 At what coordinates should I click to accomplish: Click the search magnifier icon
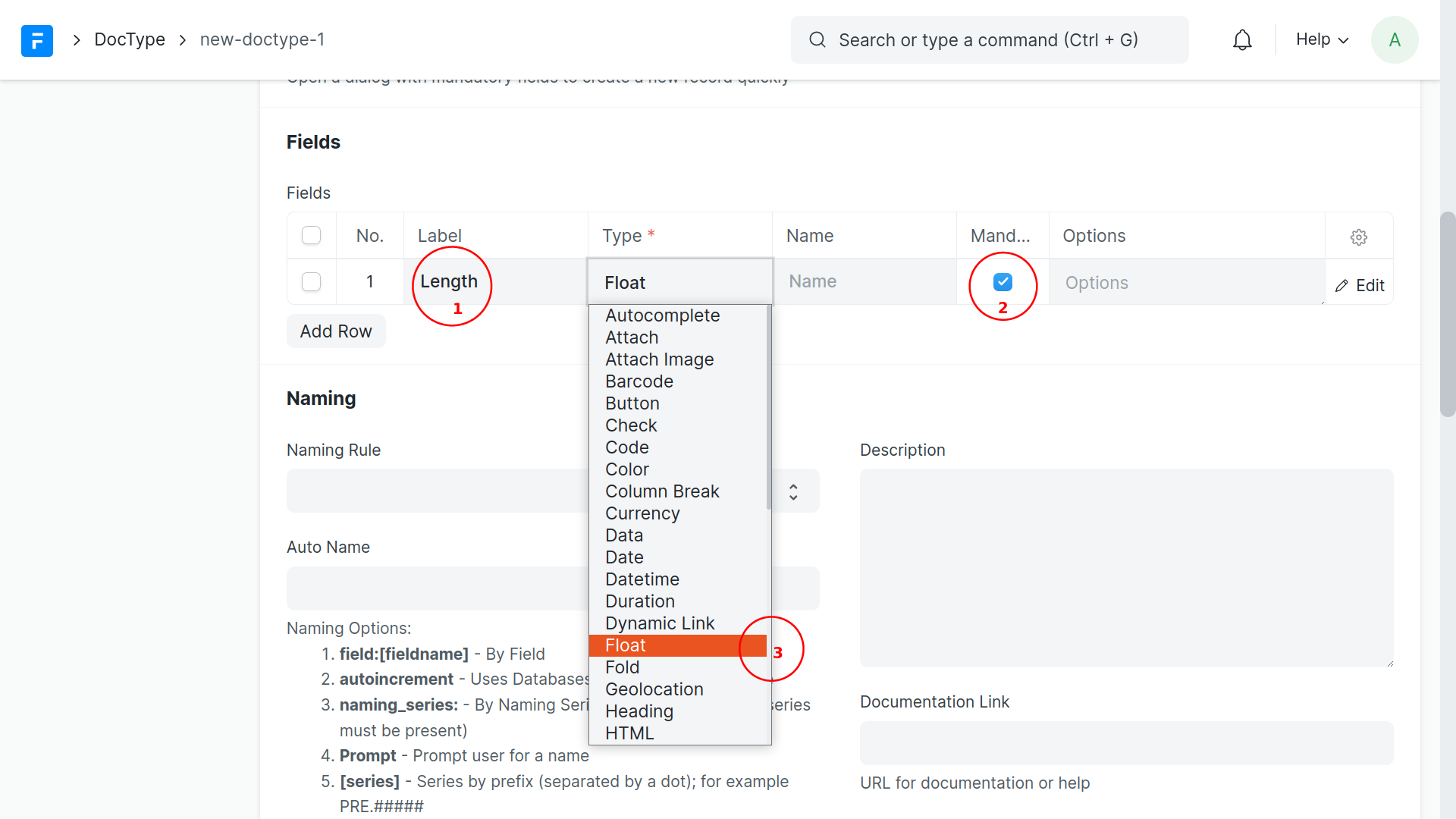click(817, 40)
